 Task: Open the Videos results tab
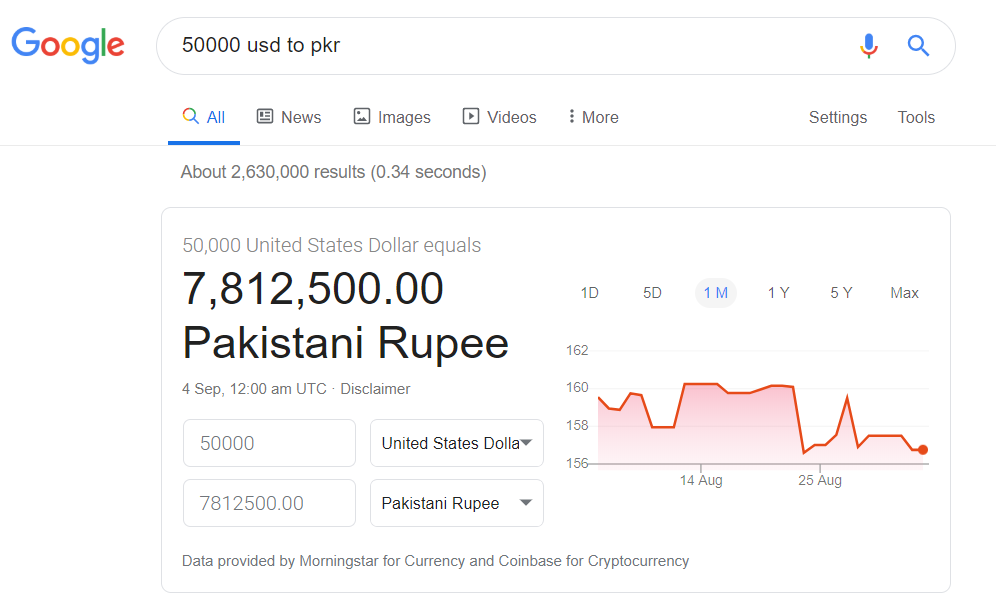pos(499,117)
